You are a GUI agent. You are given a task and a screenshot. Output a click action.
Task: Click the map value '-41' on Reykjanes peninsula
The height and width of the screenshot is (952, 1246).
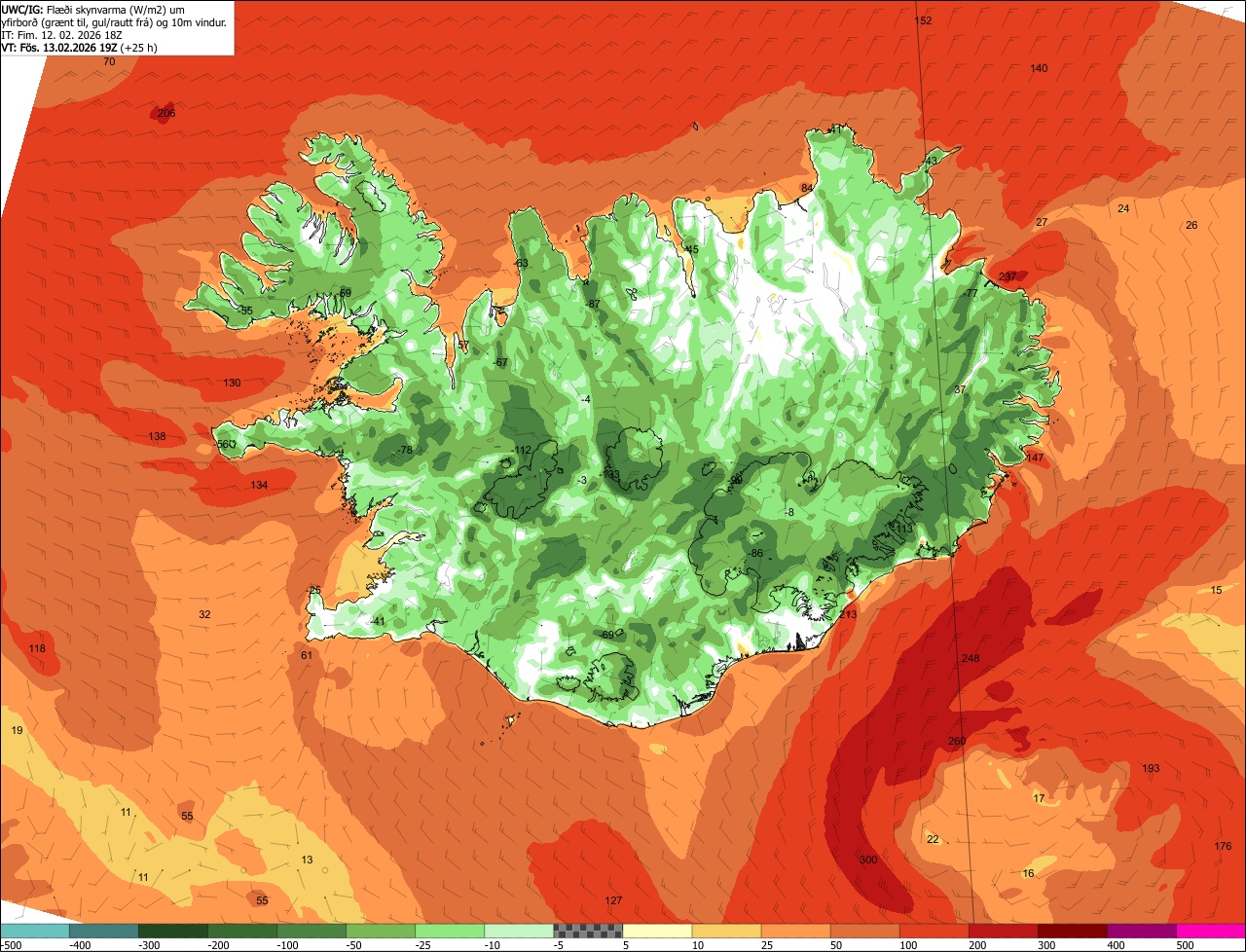pyautogui.click(x=378, y=622)
